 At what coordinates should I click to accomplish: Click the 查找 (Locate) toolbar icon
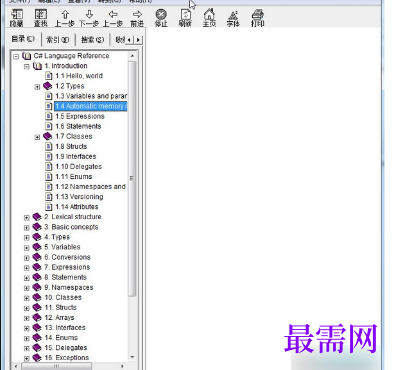tap(41, 18)
